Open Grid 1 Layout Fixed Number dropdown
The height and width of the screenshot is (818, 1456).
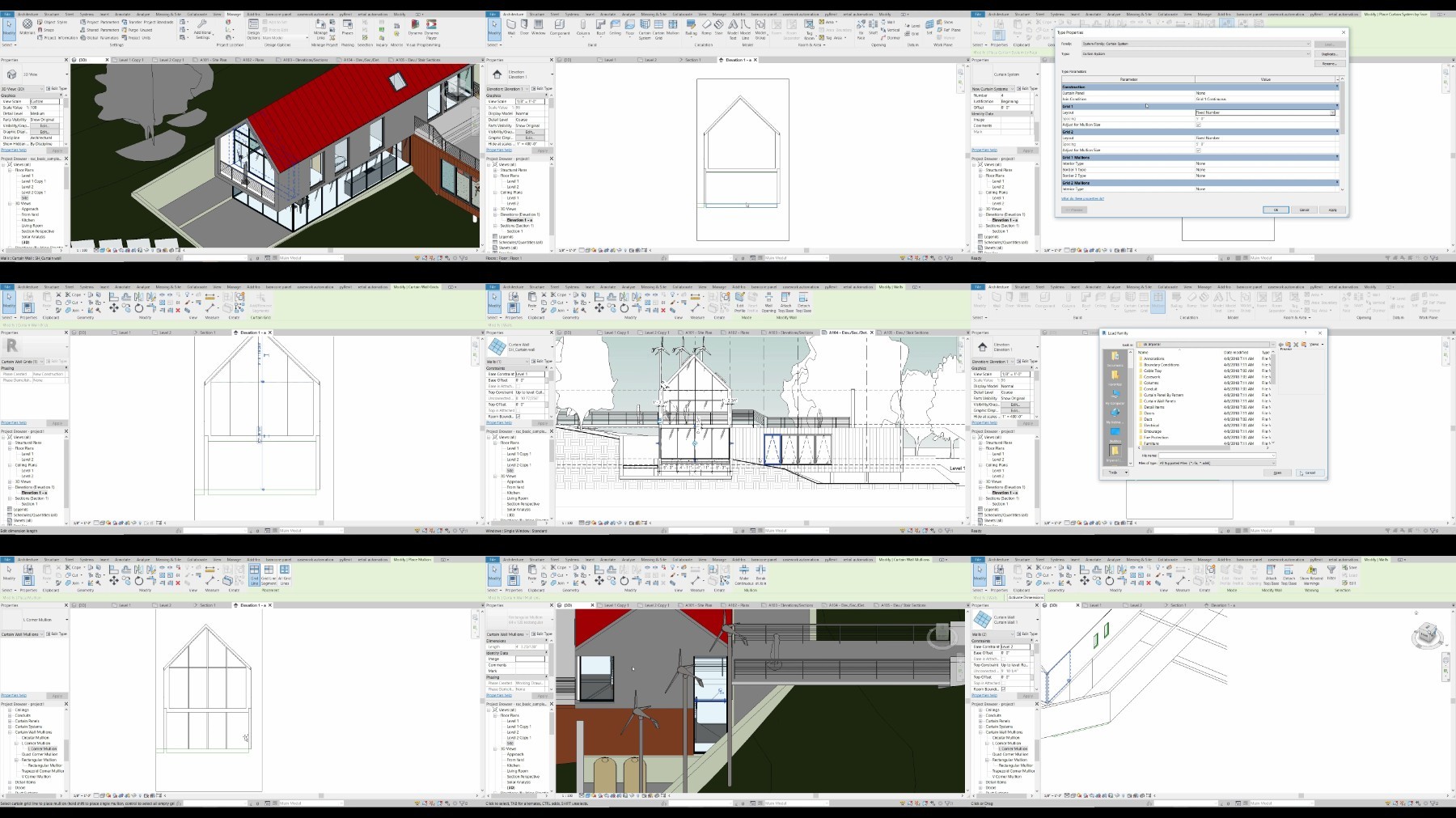(1333, 112)
